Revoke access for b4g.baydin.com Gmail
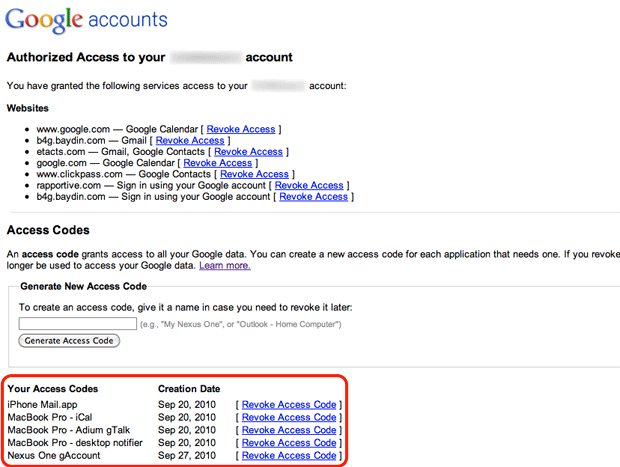Screen dimensions: 620x467 [x=190, y=140]
